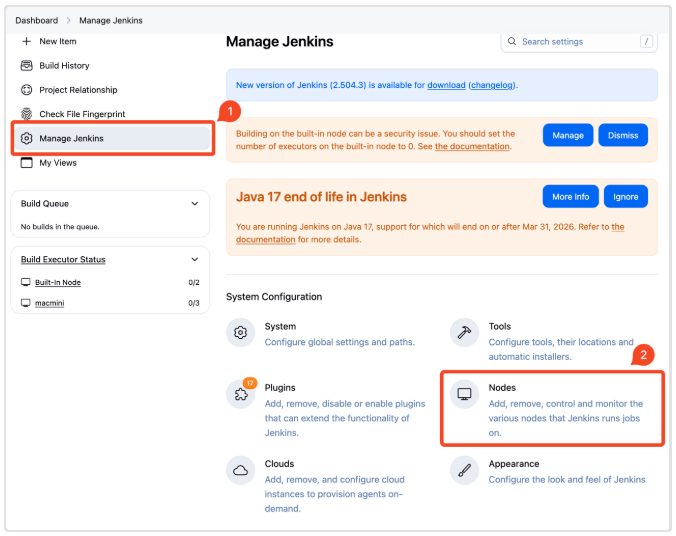676x536 pixels.
Task: Select Manage Jenkins in the sidebar
Action: pos(112,138)
